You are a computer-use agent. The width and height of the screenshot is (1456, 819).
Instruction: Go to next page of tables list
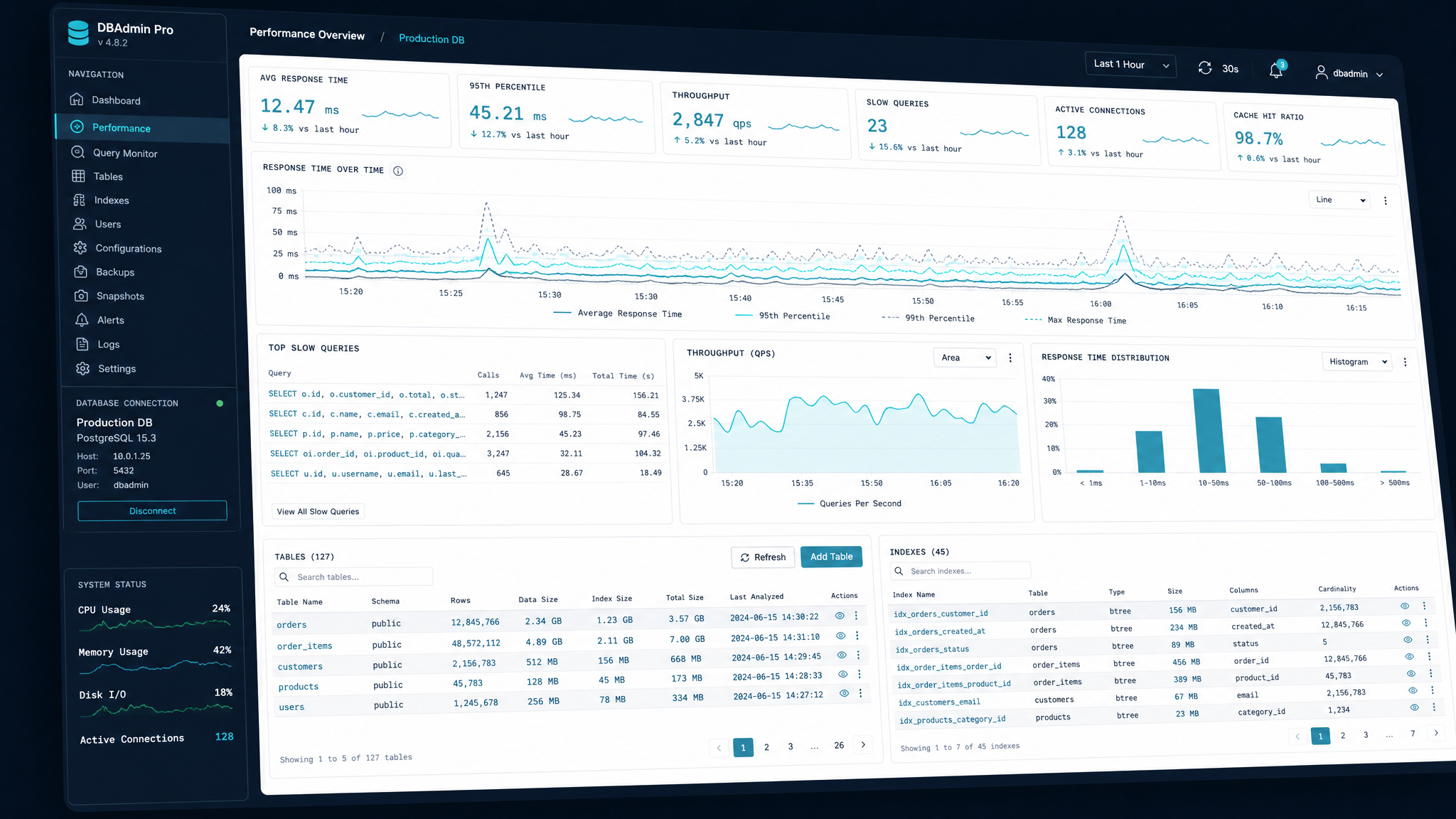pyautogui.click(x=863, y=744)
